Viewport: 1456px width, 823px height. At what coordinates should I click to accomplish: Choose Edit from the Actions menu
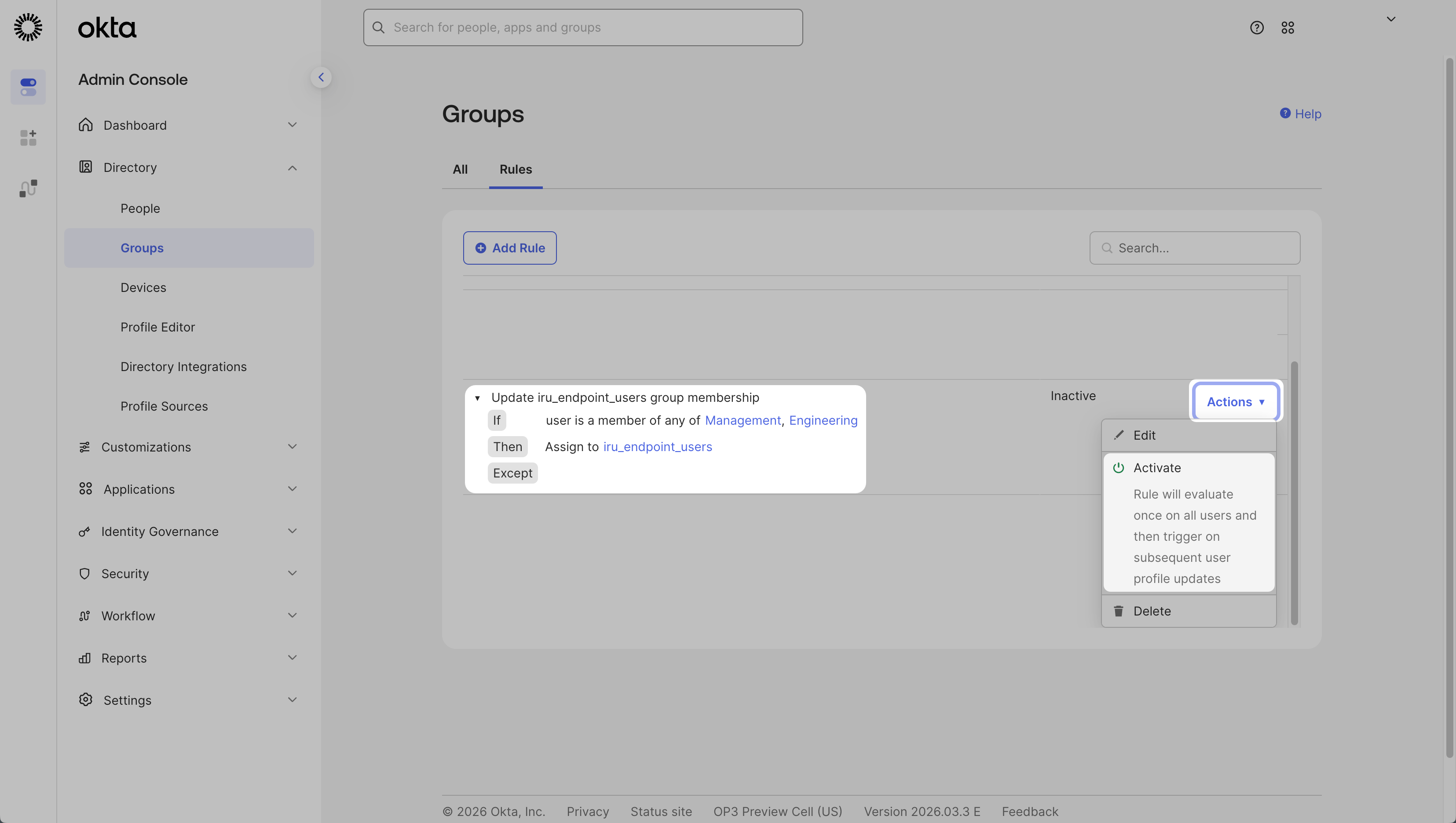point(1189,435)
